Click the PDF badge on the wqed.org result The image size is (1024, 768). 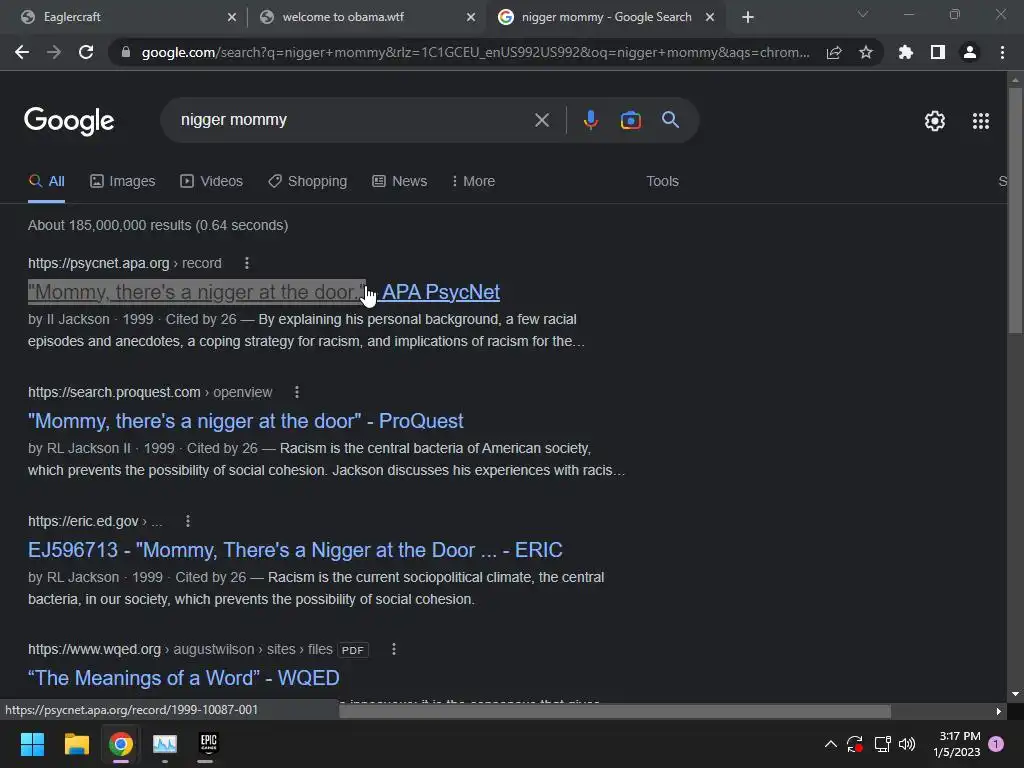[x=353, y=650]
